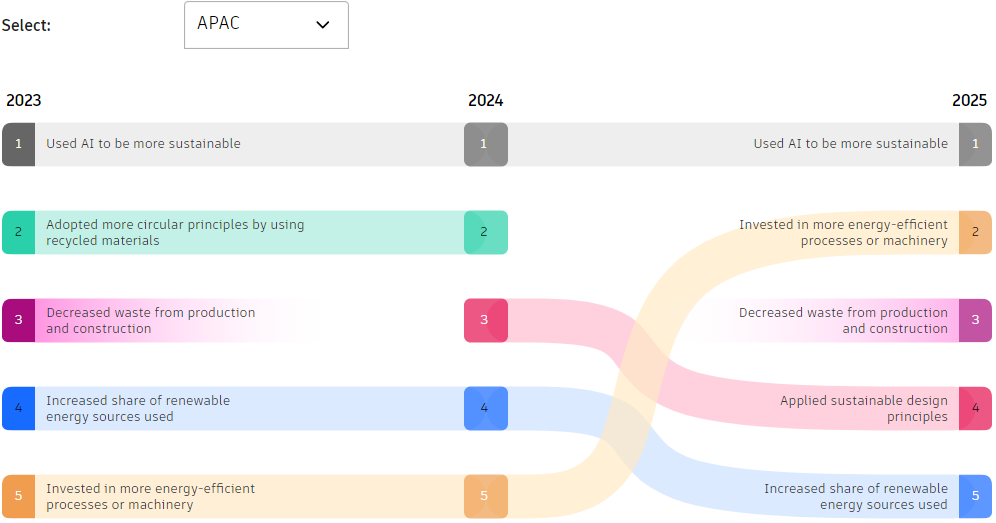Click the teal rank 2 badge under 2023
The width and height of the screenshot is (996, 523).
(18, 232)
